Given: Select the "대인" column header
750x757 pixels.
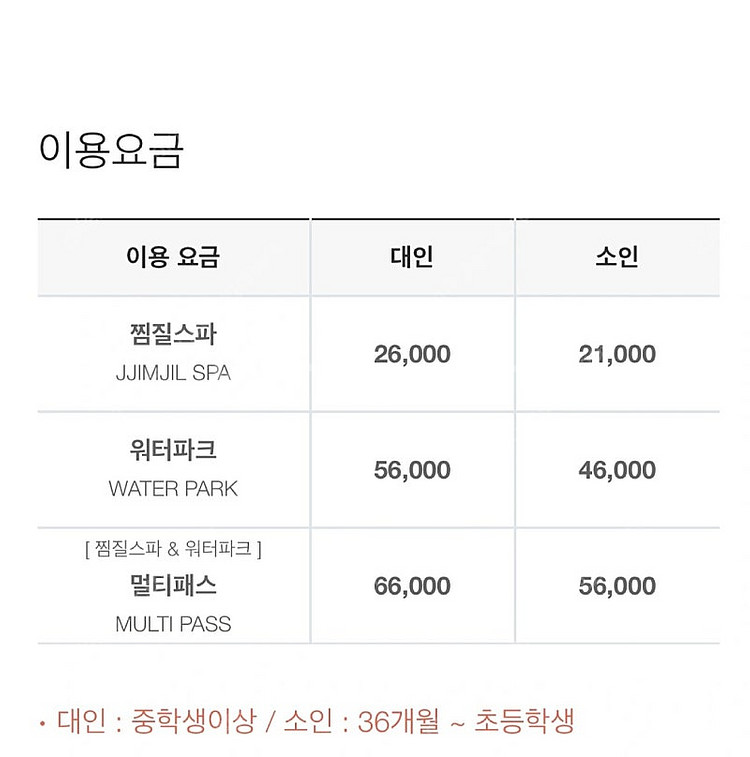Looking at the screenshot, I should [412, 257].
